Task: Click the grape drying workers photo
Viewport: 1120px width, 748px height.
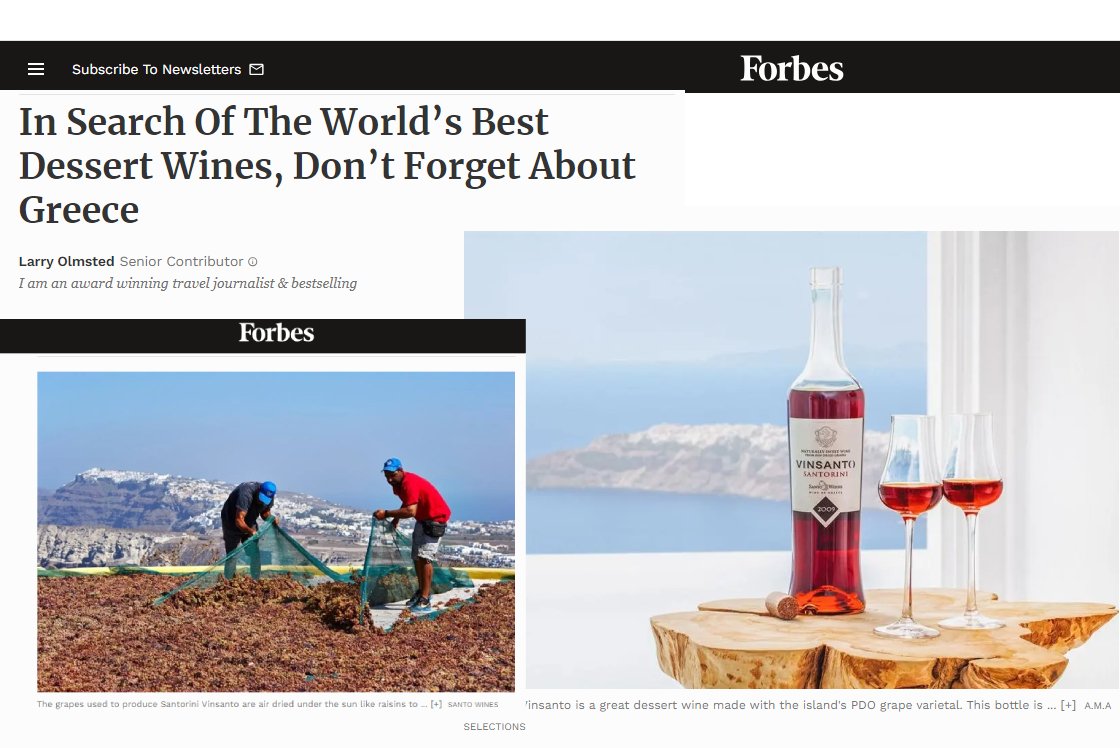Action: pos(276,531)
